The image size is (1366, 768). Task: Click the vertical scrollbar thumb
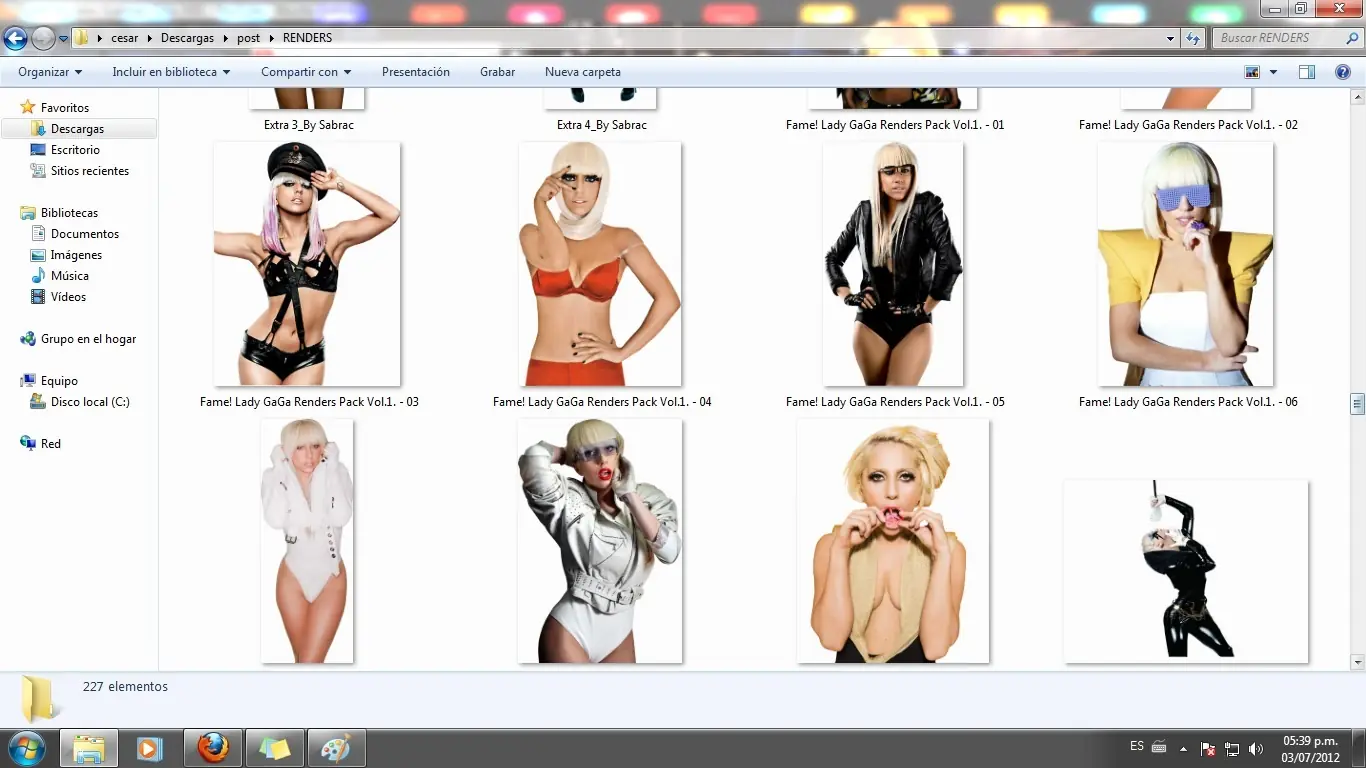(1357, 404)
